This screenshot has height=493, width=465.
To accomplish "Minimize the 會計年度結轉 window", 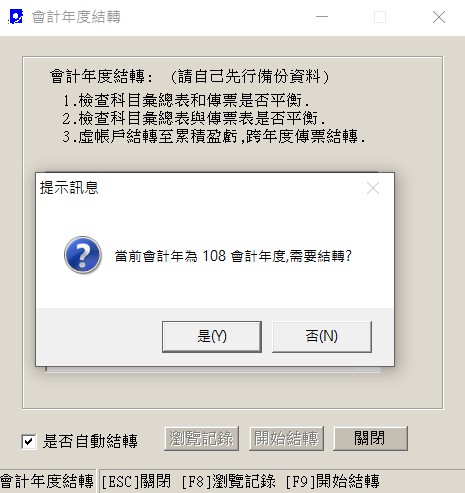I will click(x=322, y=17).
